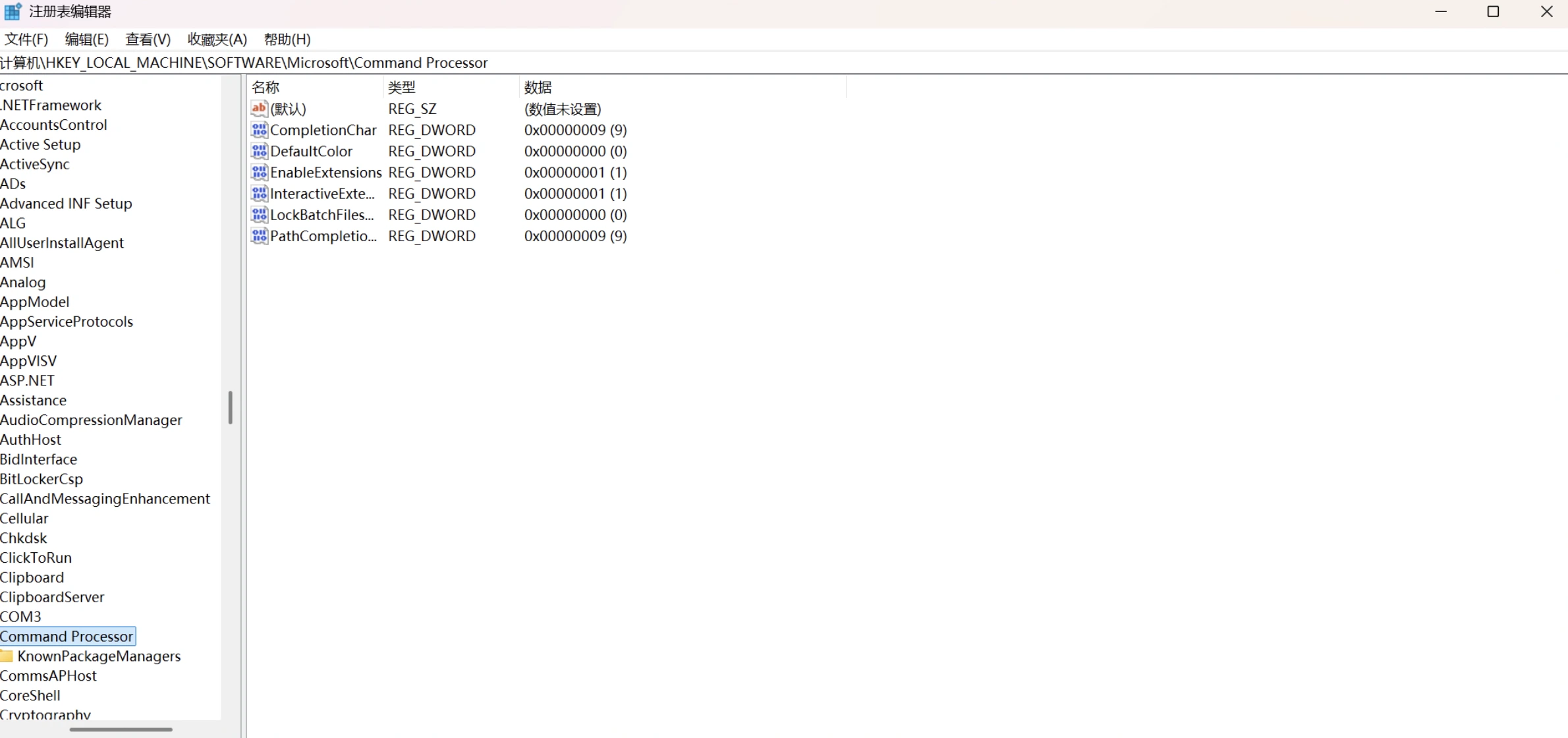
Task: Select the Analog key
Action: [23, 283]
